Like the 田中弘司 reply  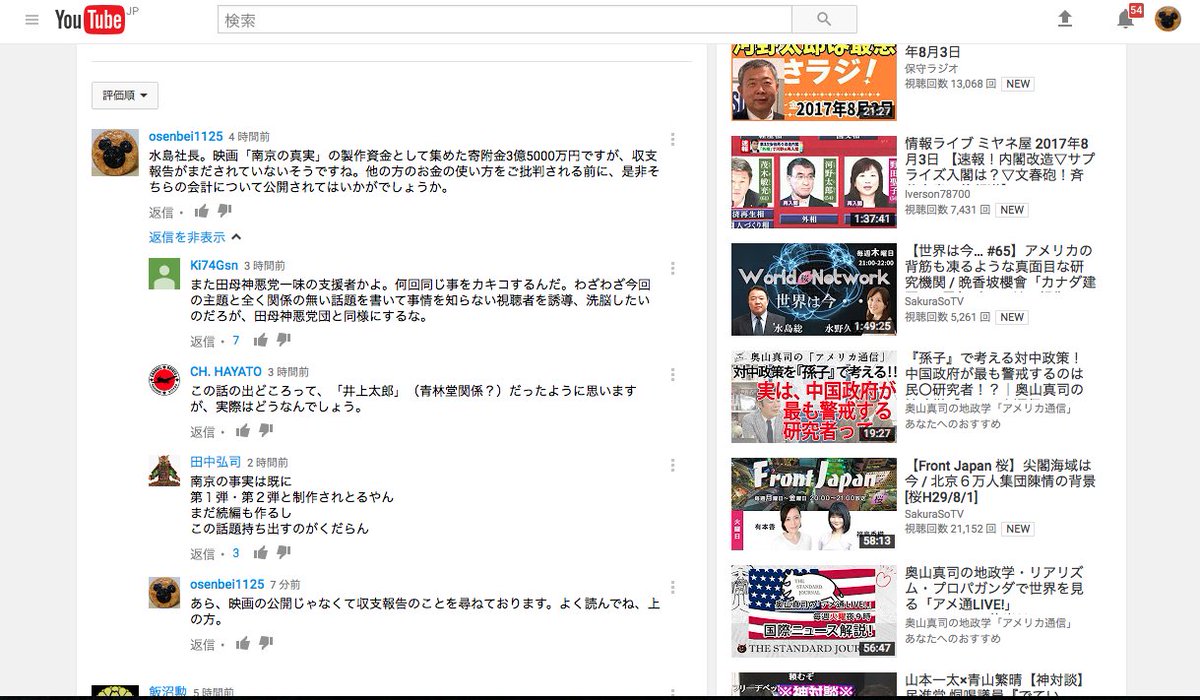(260, 552)
